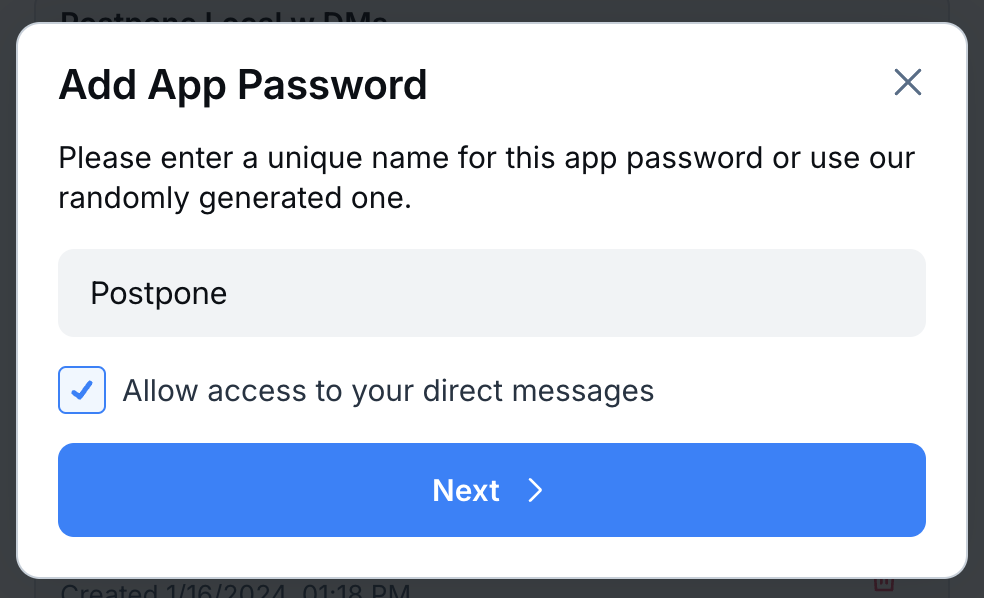Focus the text field containing Postpone
Image resolution: width=984 pixels, height=598 pixels.
[x=492, y=292]
